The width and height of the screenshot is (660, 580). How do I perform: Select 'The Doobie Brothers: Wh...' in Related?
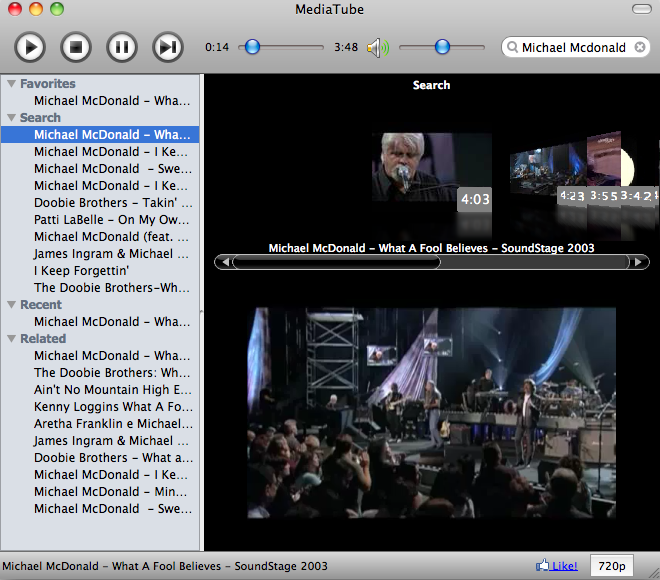point(100,373)
